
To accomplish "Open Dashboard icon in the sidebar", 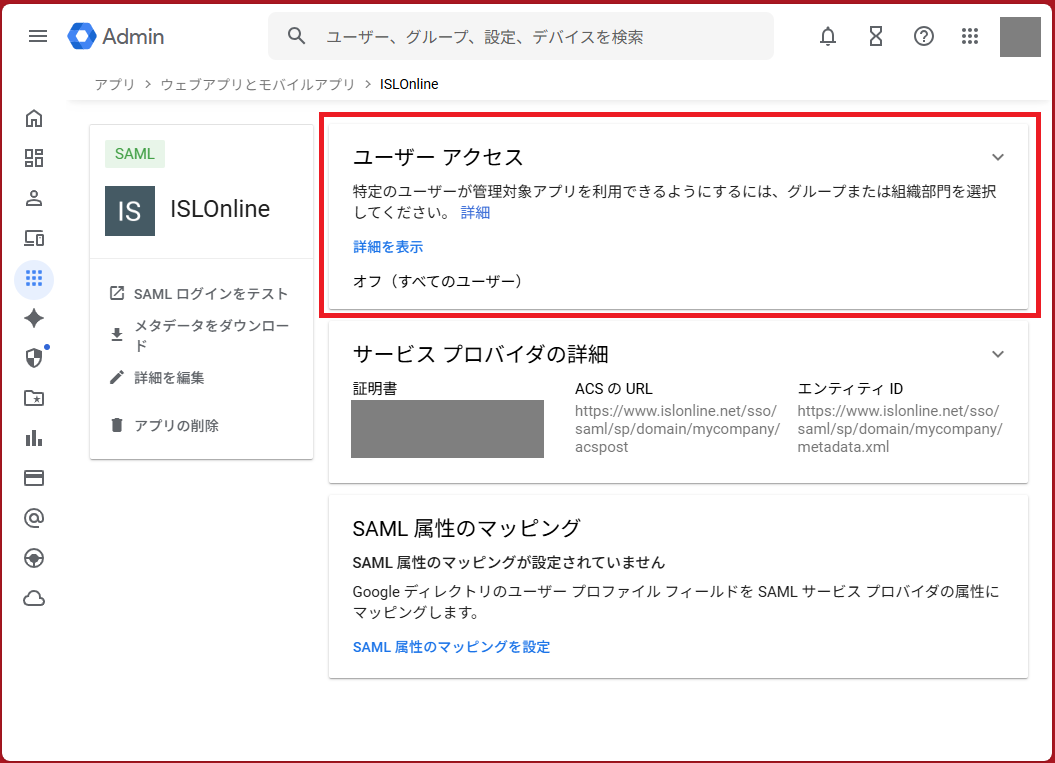I will coord(34,158).
